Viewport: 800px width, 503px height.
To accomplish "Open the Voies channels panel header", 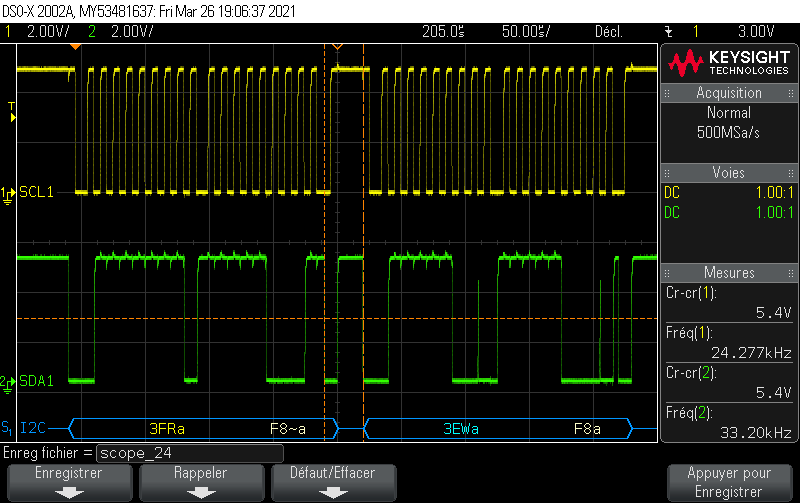I will click(x=729, y=173).
